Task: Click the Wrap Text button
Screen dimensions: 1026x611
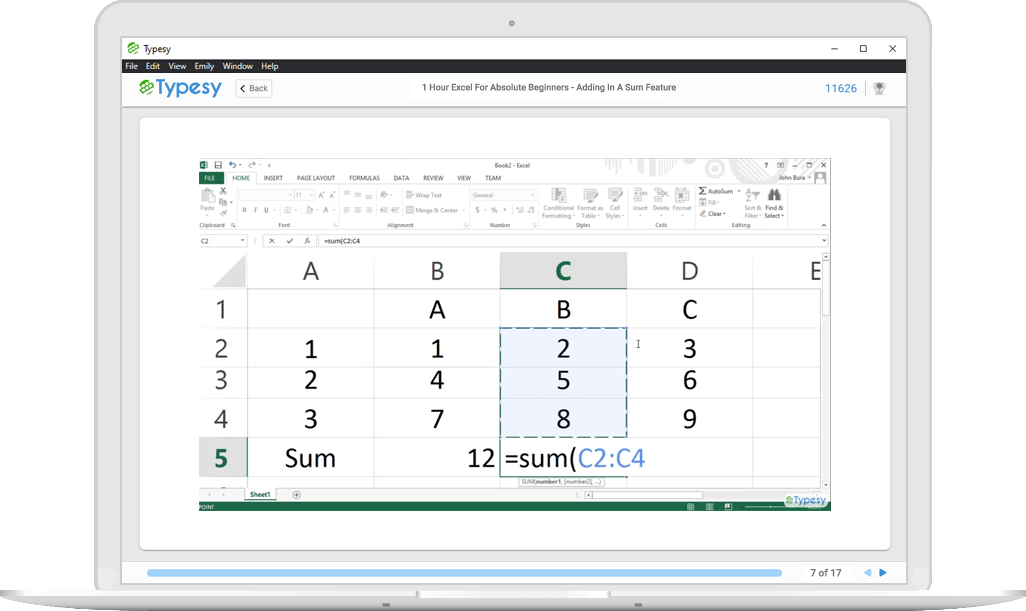Action: click(424, 195)
